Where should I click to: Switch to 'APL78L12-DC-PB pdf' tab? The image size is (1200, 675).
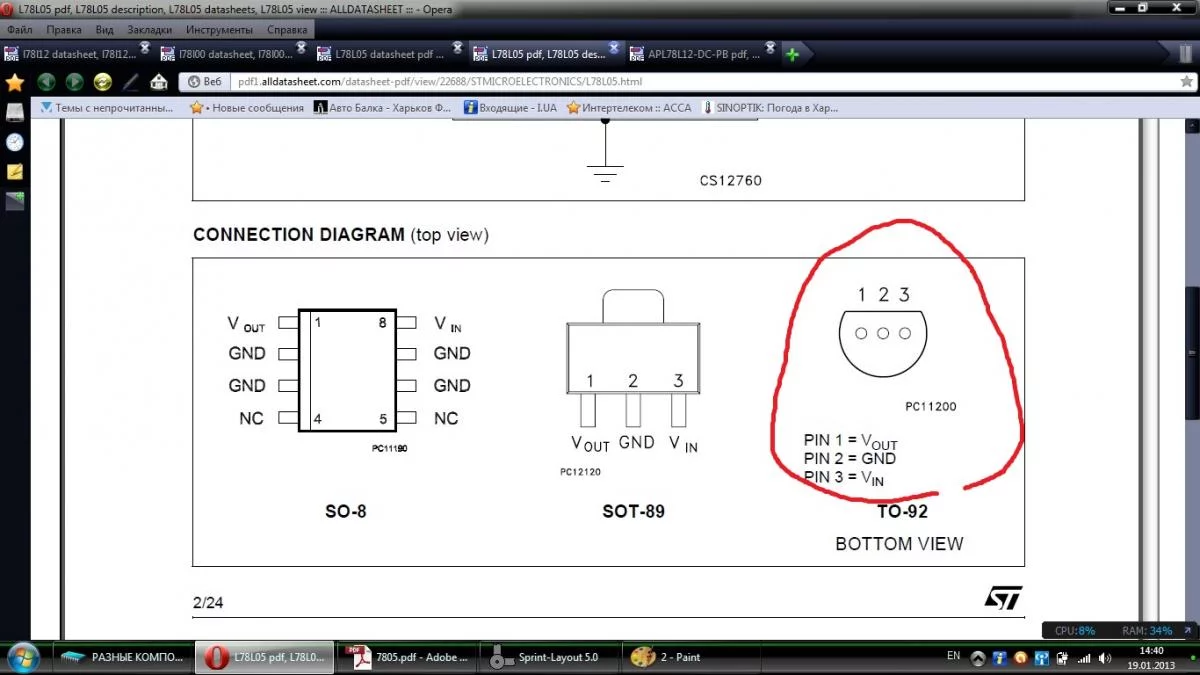pyautogui.click(x=703, y=54)
